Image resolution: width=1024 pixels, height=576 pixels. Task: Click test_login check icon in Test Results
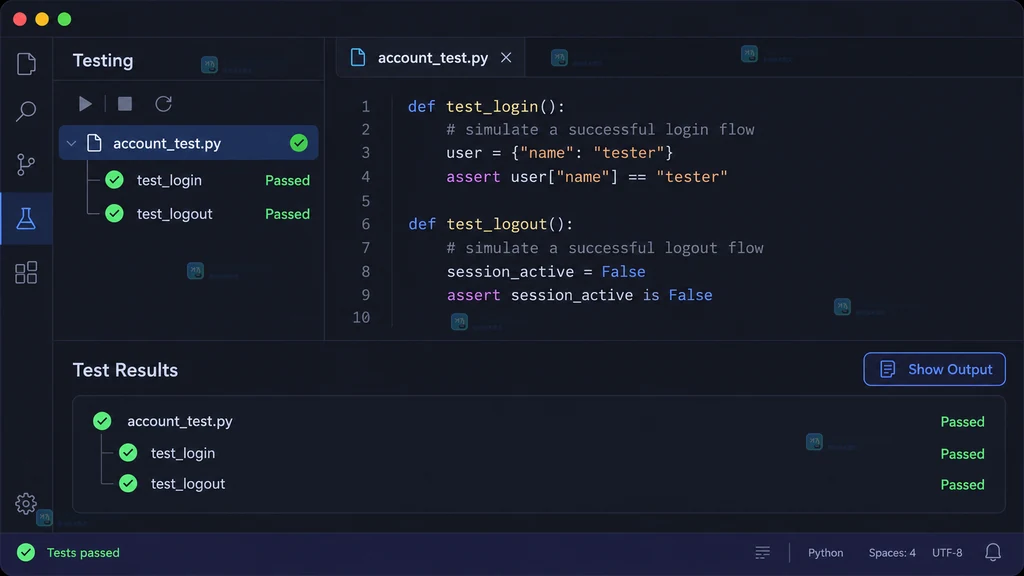128,453
